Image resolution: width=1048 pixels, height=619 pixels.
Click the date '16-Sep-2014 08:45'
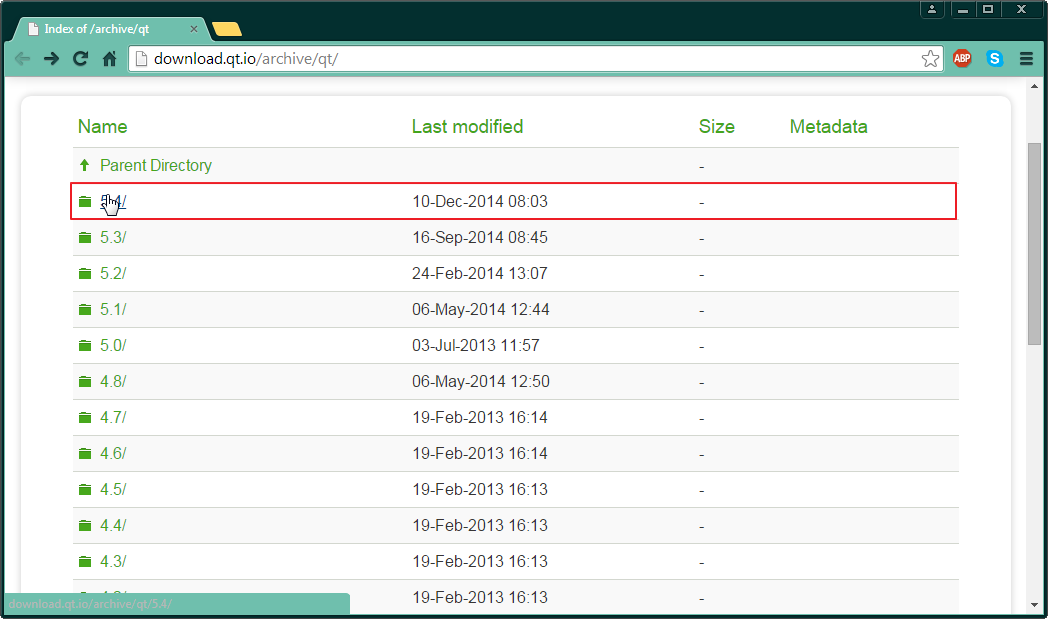pos(480,237)
